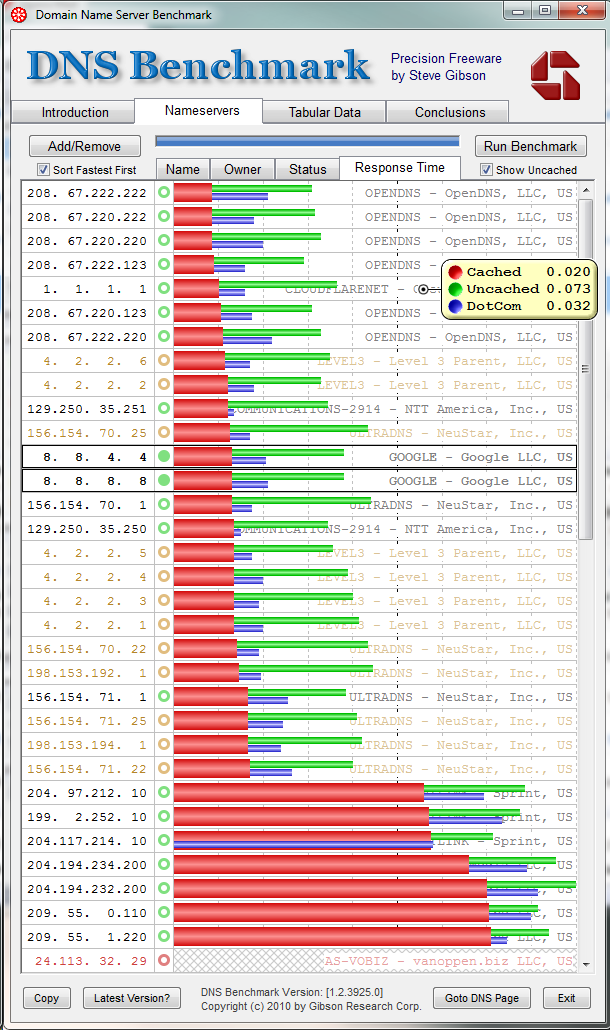The height and width of the screenshot is (1030, 610).
Task: Click the red status ring for 24.113.32.29
Action: pos(163,960)
